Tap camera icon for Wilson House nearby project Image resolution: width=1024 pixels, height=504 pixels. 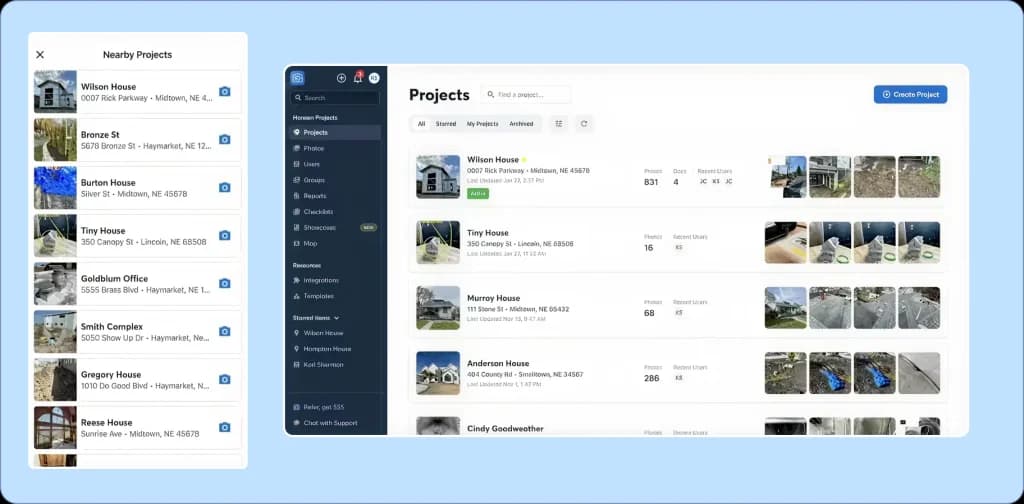[225, 91]
